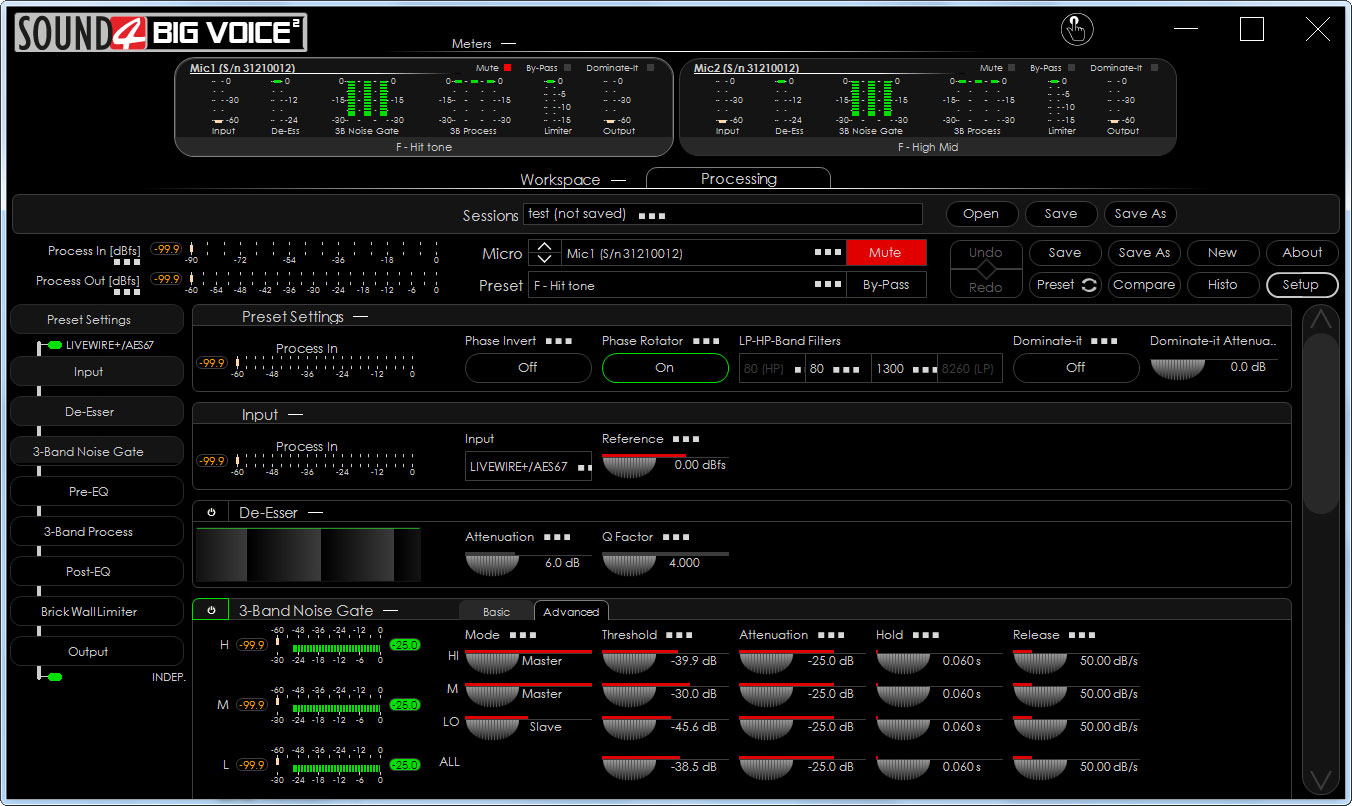The height and width of the screenshot is (806, 1352).
Task: Turn on Phase Invert toggle
Action: pyautogui.click(x=528, y=368)
